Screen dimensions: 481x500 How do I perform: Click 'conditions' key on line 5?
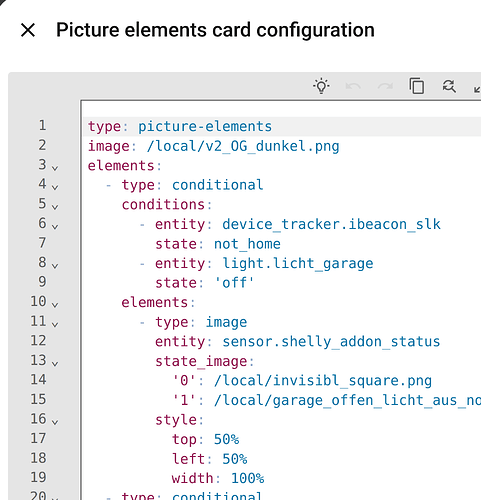click(x=163, y=205)
